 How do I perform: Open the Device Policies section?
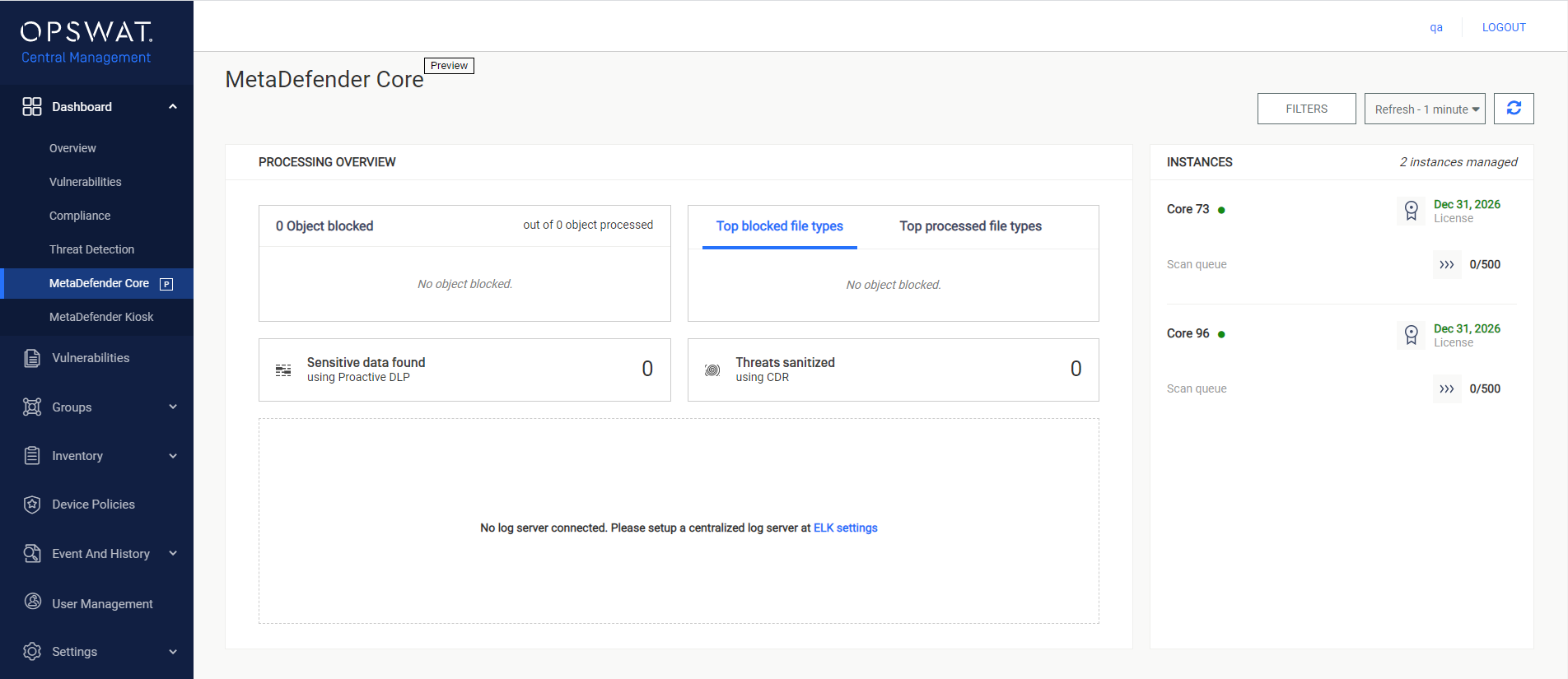click(93, 505)
